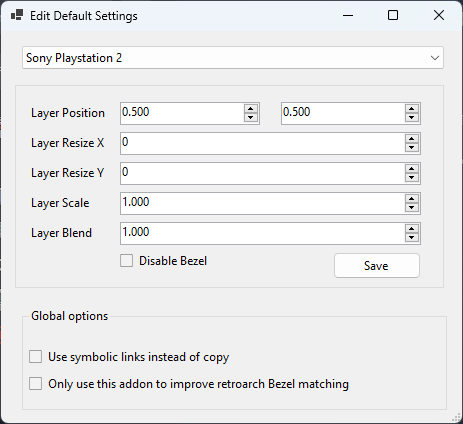Decrease the Layer Position Y value arrow
This screenshot has height=424, width=463.
[412, 118]
